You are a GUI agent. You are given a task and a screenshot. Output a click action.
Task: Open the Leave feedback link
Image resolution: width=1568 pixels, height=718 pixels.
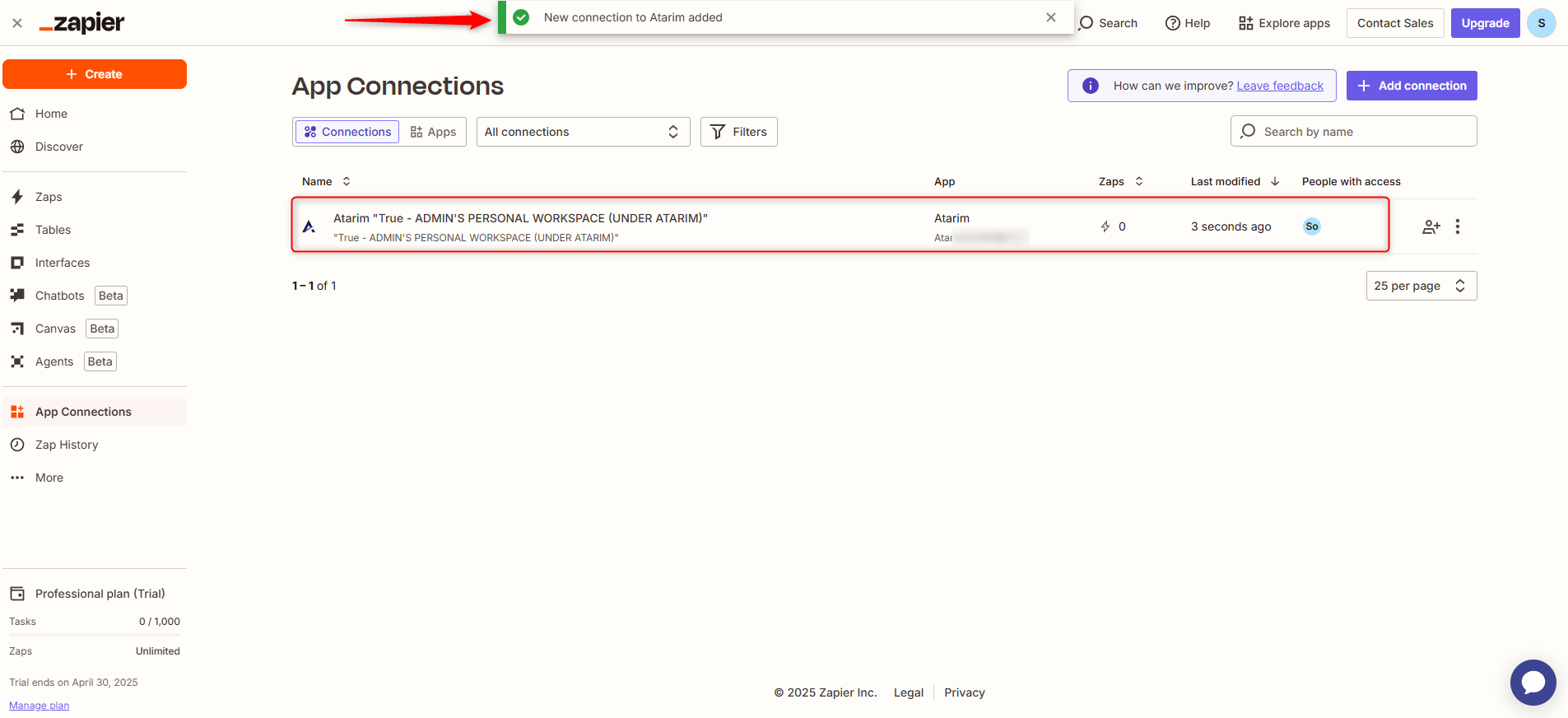pos(1279,86)
